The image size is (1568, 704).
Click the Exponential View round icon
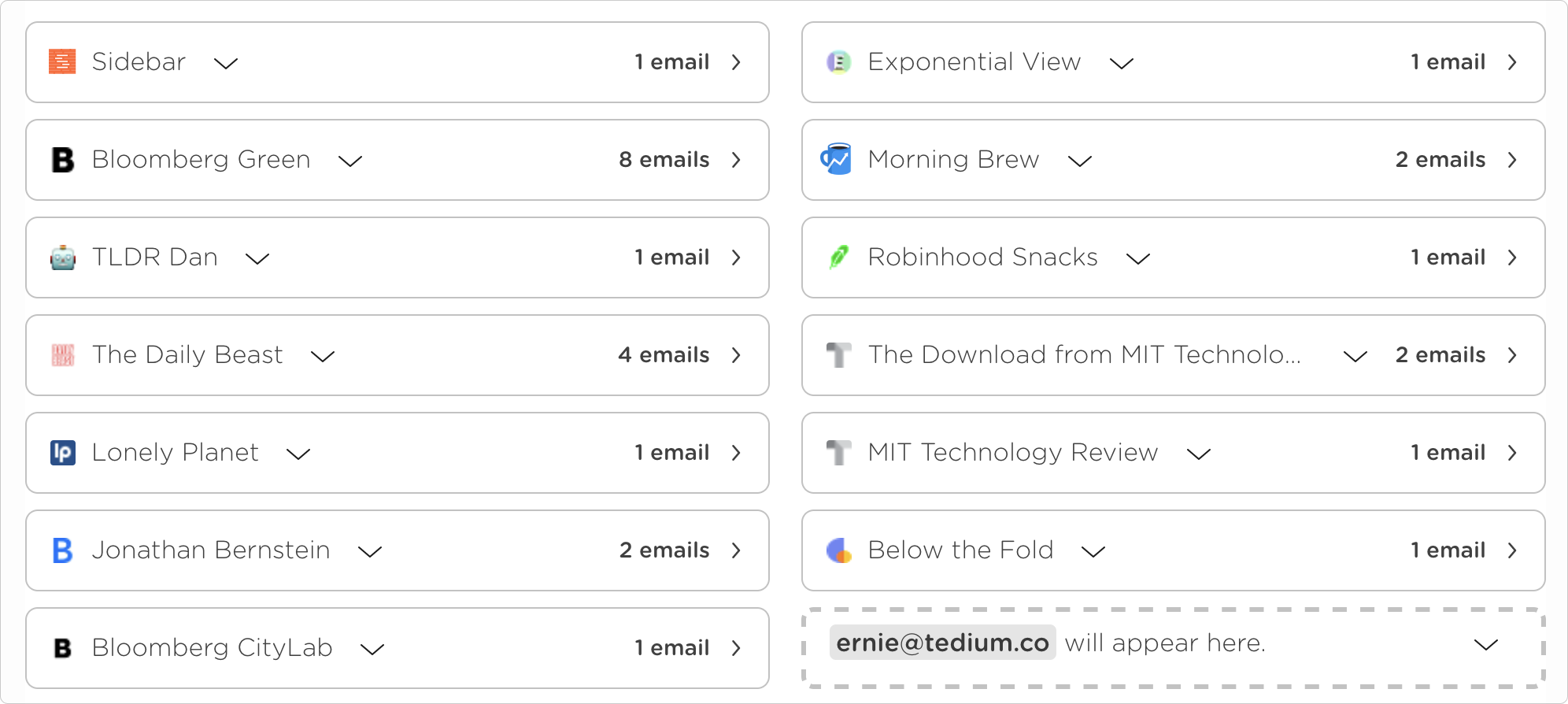point(838,61)
